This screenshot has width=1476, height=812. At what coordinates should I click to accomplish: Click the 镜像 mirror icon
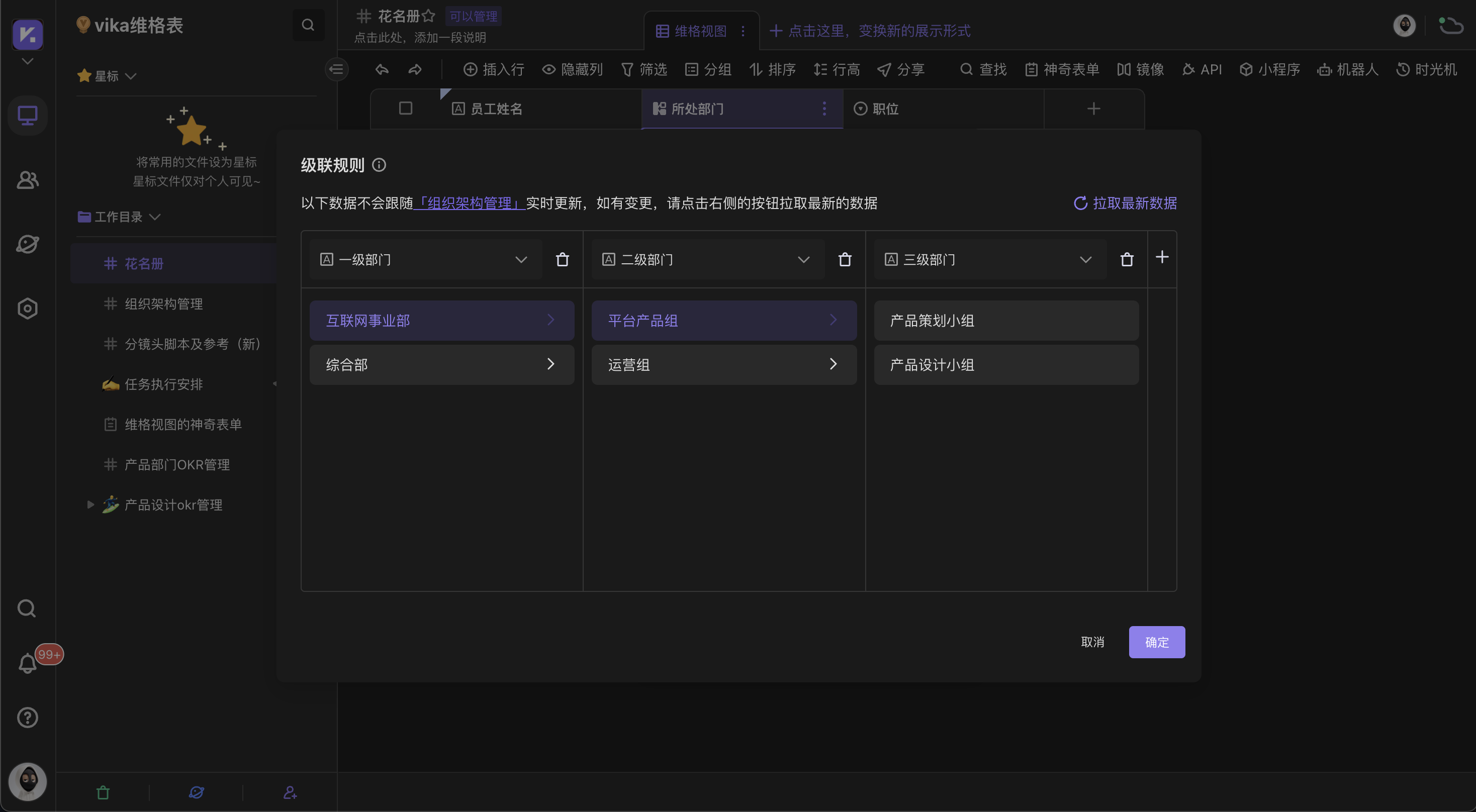click(x=1139, y=69)
